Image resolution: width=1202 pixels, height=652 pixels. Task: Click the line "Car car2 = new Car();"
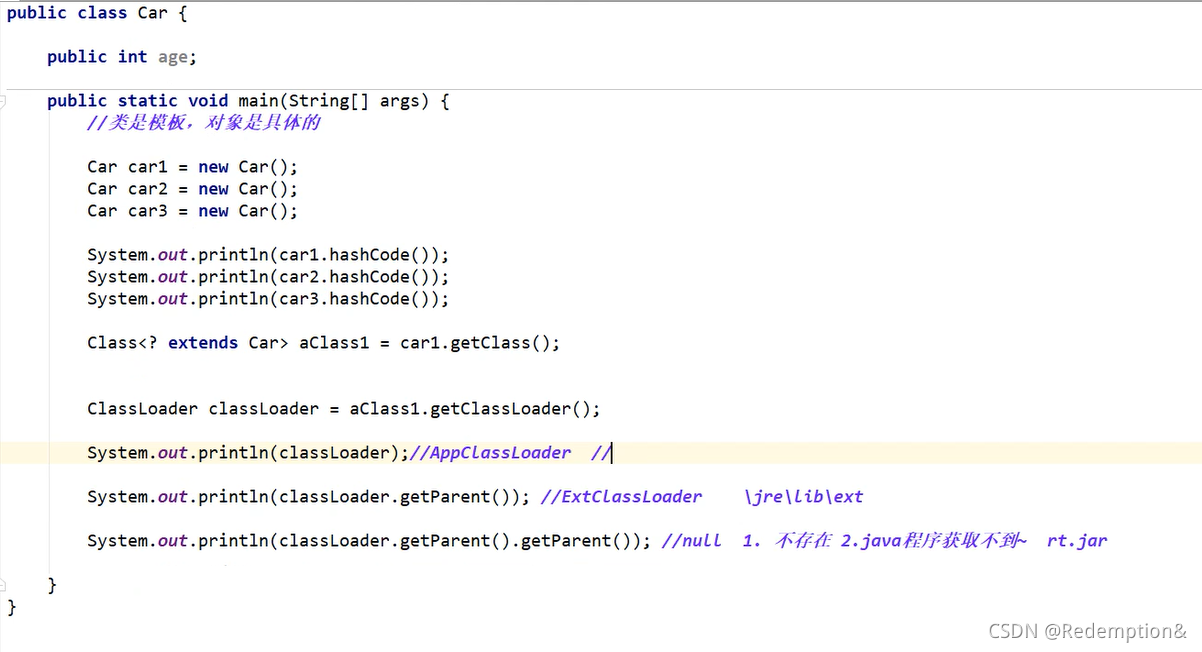(192, 189)
